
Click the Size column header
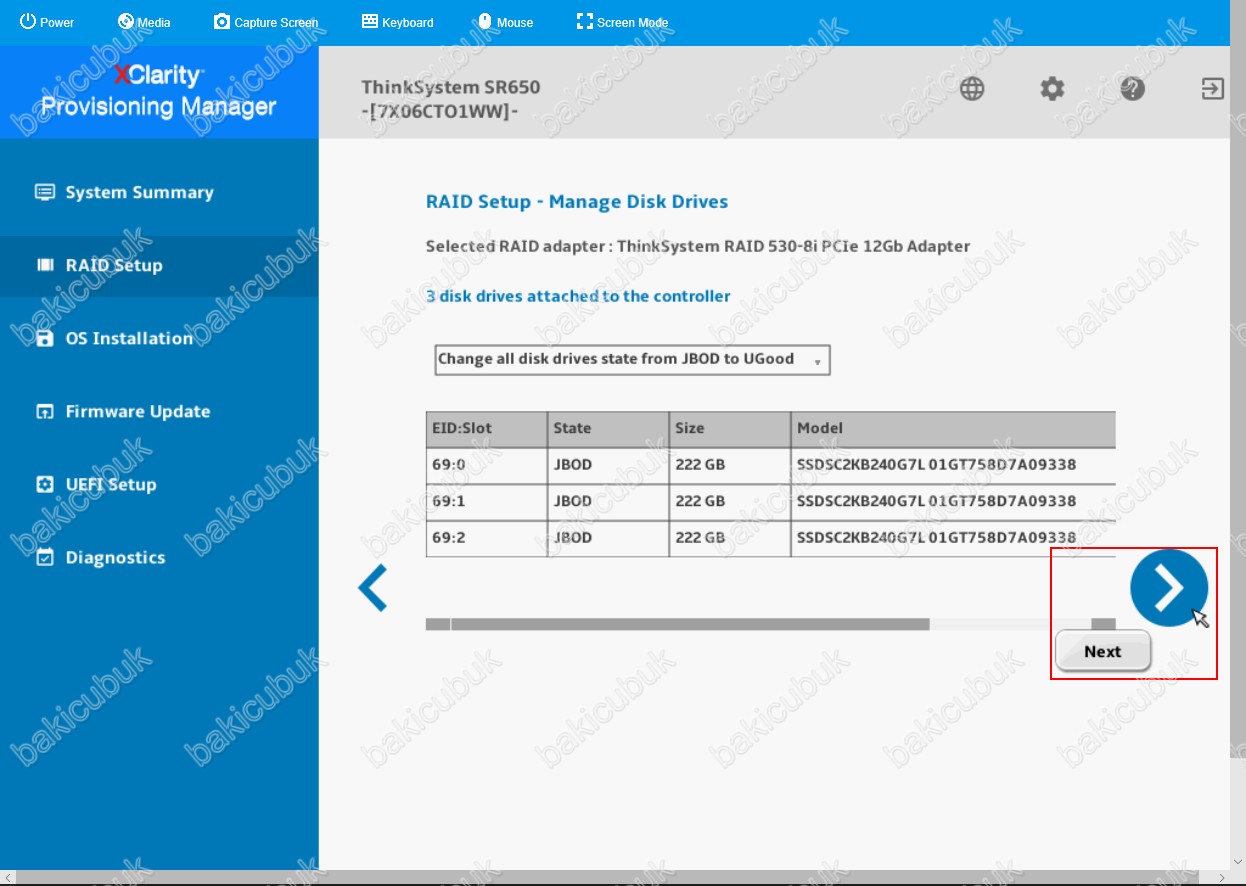730,428
